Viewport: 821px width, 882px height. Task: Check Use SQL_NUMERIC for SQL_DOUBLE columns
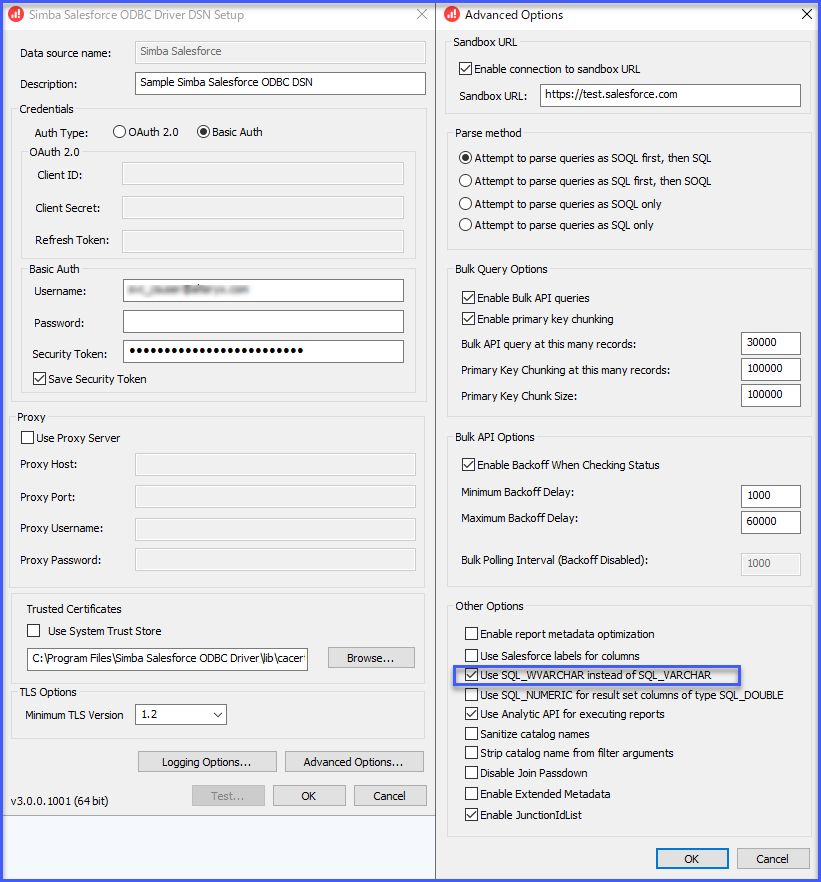tap(471, 695)
